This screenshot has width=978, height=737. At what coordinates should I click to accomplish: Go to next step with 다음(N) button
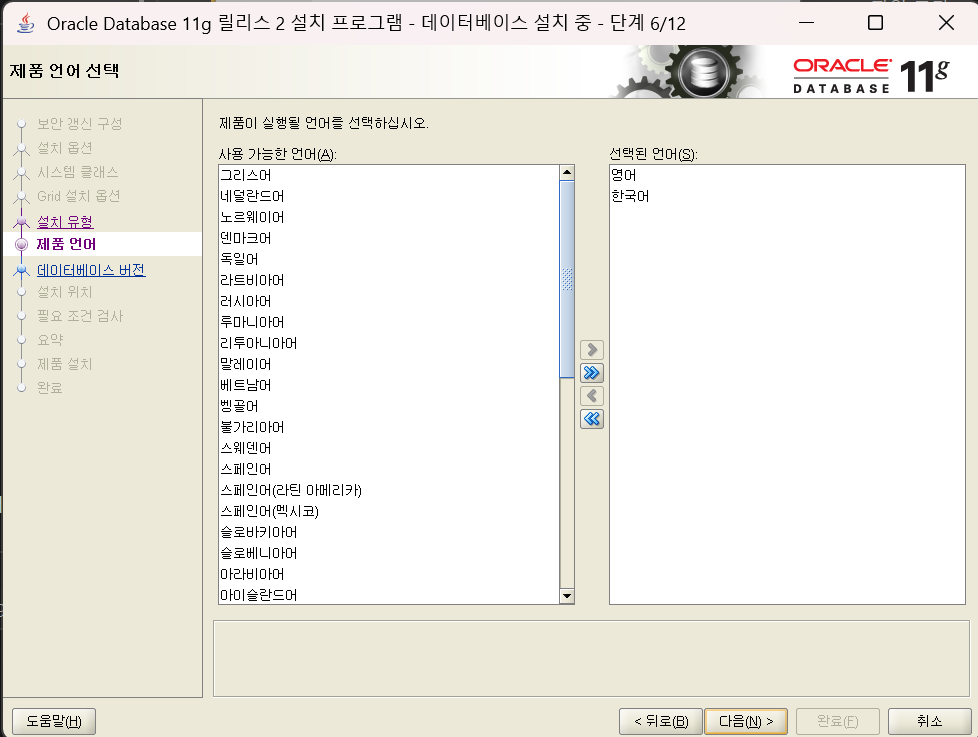point(745,721)
